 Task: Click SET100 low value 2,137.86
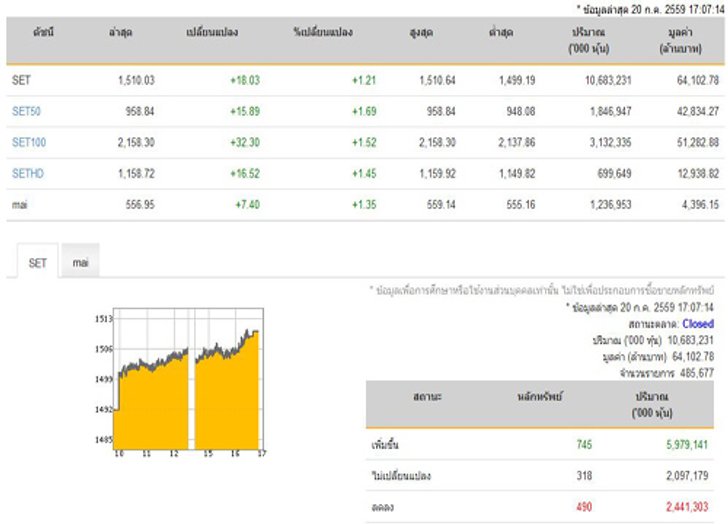point(517,142)
